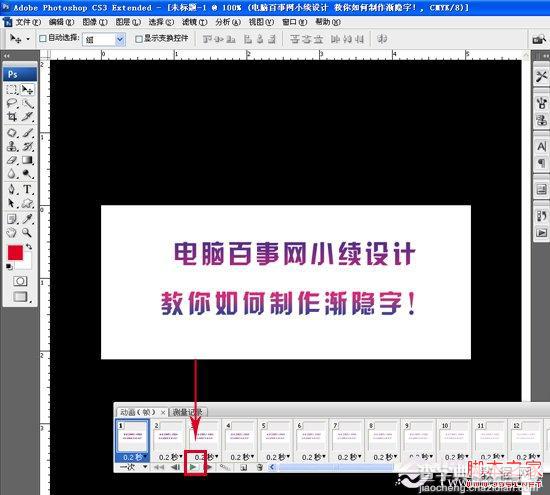
Task: Toggle Quick Mask mode
Action: tap(20, 281)
